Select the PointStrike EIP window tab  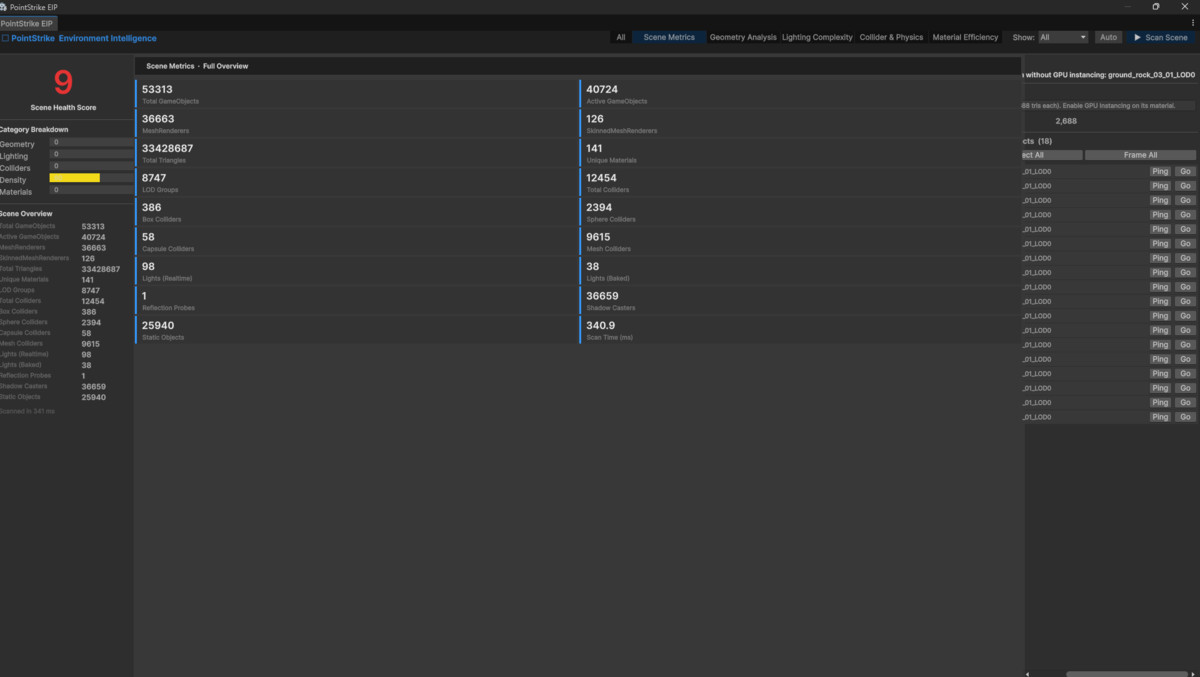[29, 23]
